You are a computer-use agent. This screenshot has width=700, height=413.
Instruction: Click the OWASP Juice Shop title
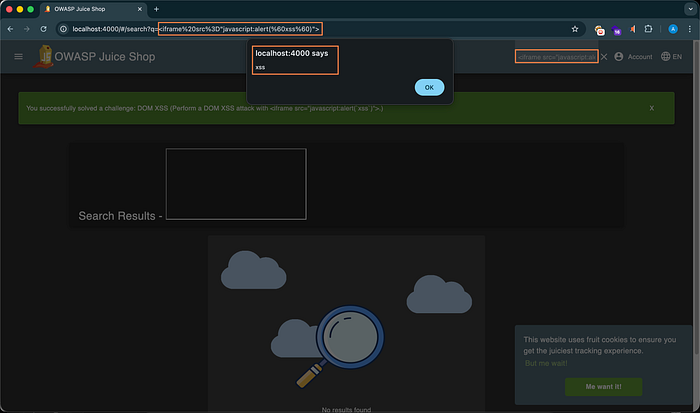(105, 57)
